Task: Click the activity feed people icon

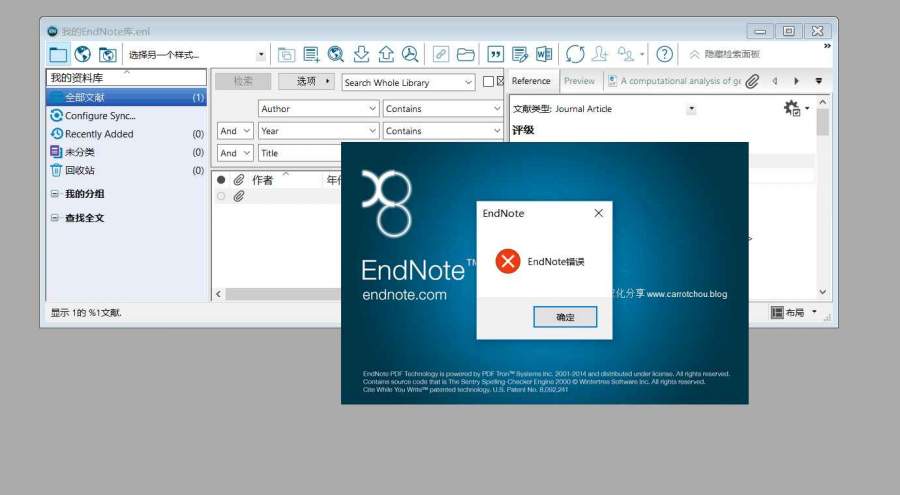Action: (x=626, y=55)
